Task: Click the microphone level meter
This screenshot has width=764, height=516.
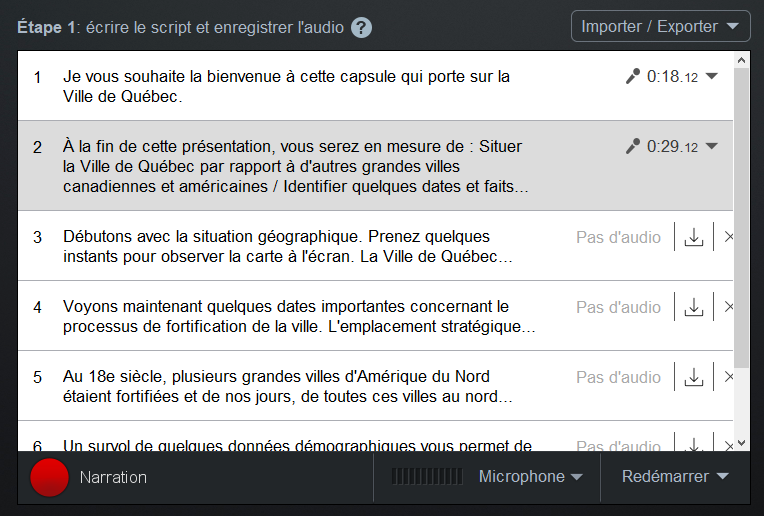Action: coord(427,477)
